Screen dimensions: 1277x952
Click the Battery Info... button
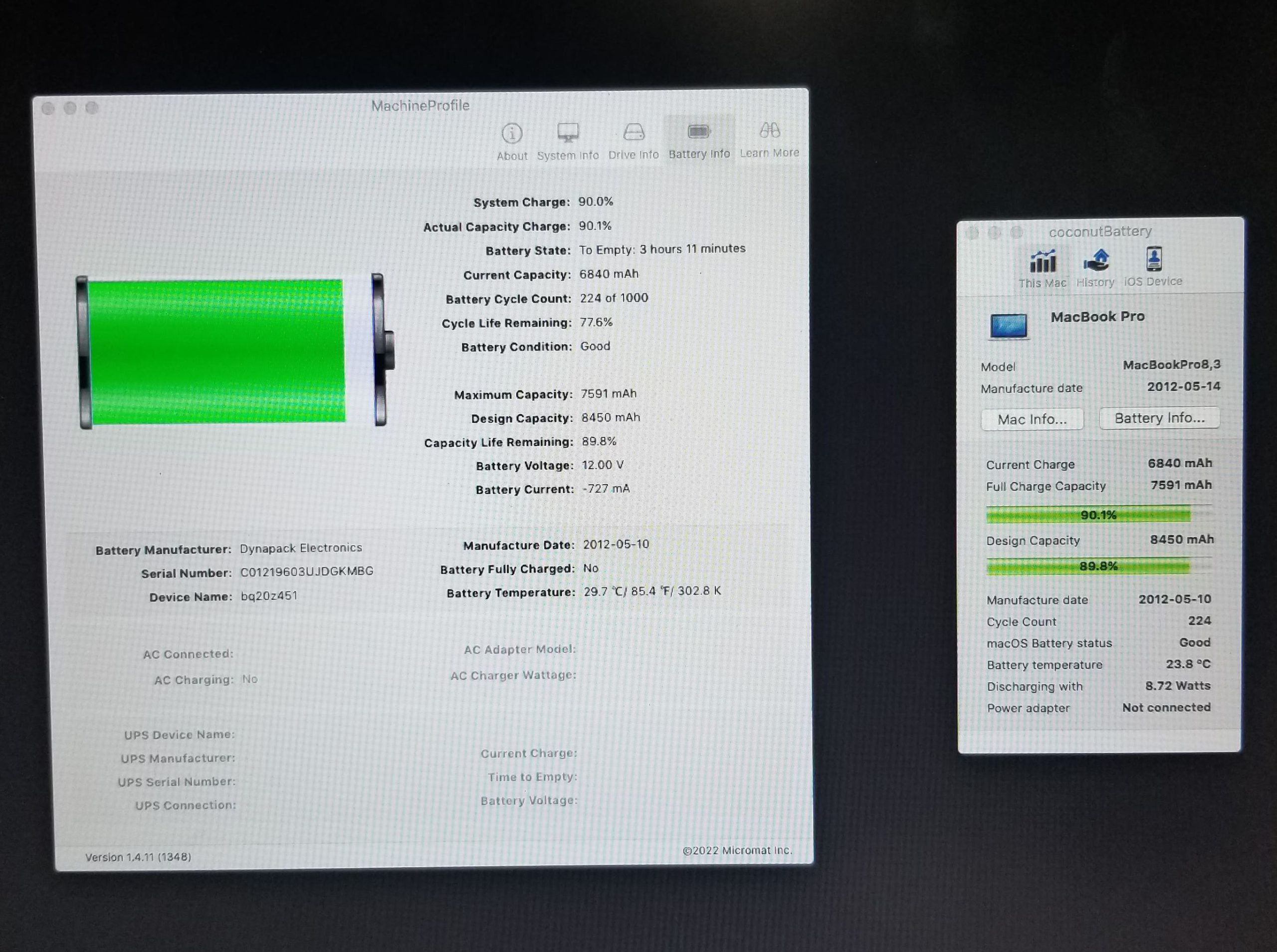coord(1159,418)
